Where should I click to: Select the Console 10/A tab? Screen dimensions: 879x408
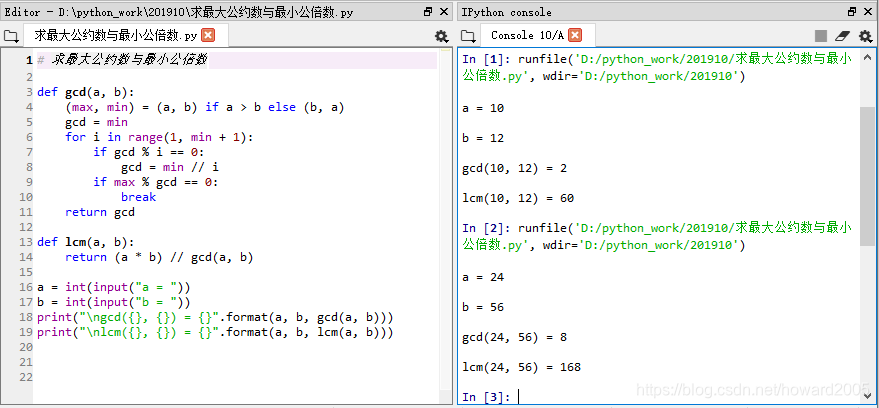[x=538, y=36]
